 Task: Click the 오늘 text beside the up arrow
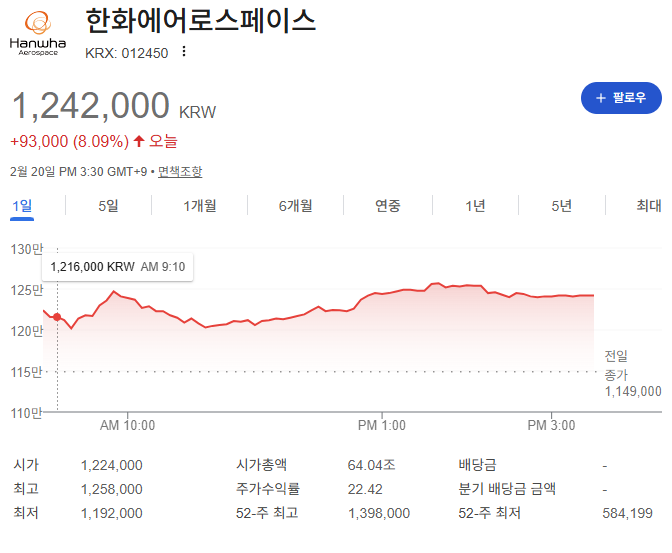163,141
